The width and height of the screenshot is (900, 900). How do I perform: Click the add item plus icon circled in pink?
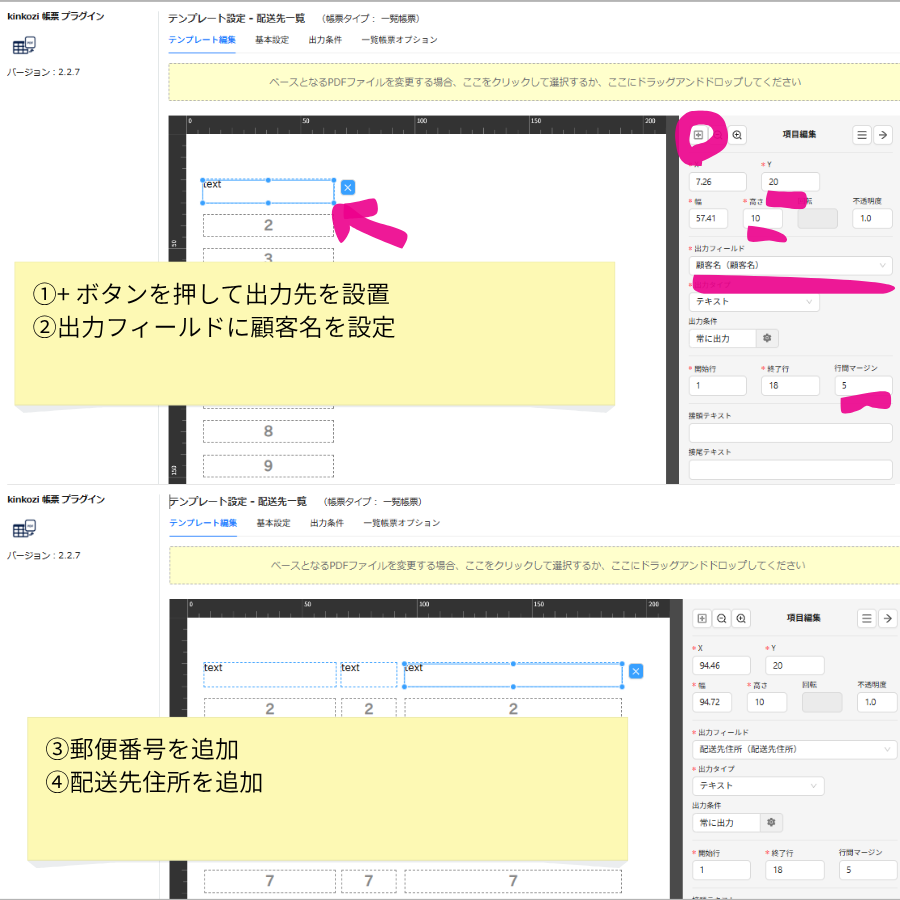(698, 135)
